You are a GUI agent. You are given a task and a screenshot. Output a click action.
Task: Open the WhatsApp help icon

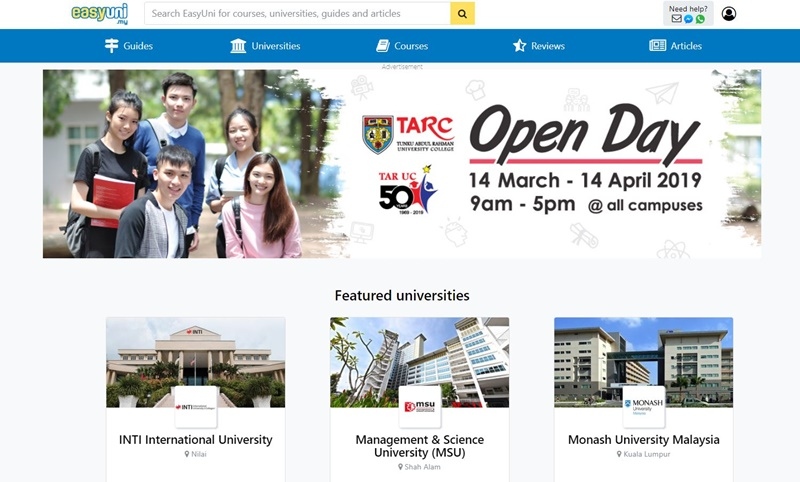pyautogui.click(x=700, y=19)
